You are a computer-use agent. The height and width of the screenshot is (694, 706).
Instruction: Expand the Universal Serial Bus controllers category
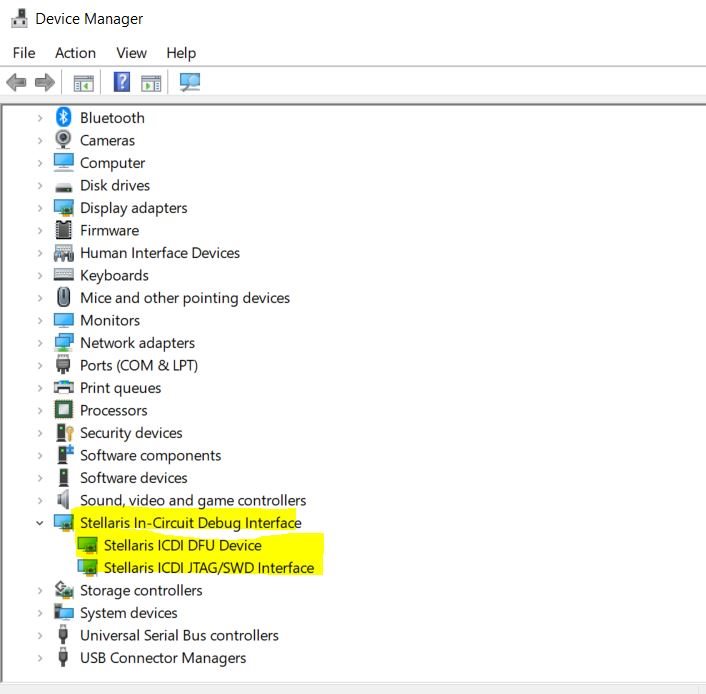[x=40, y=635]
